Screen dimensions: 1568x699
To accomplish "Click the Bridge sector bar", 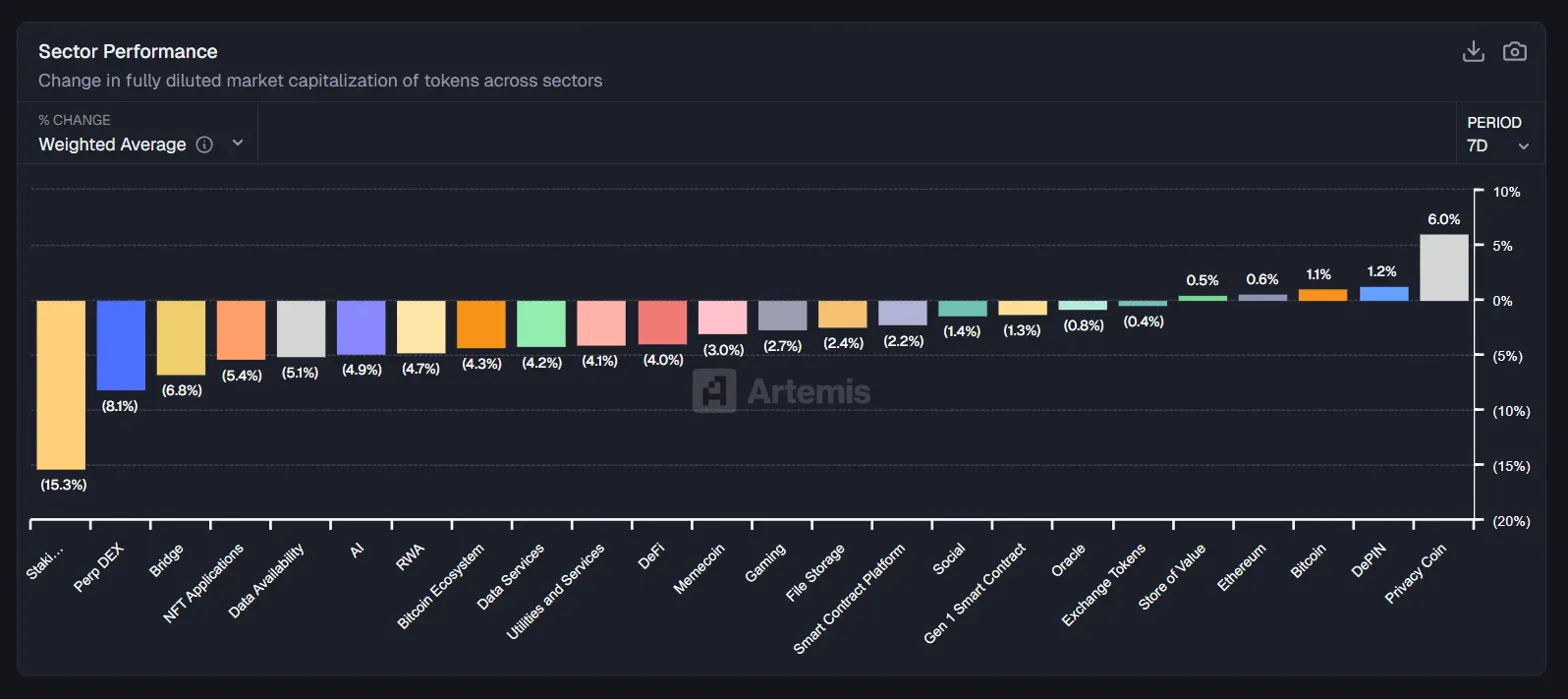I will [181, 338].
